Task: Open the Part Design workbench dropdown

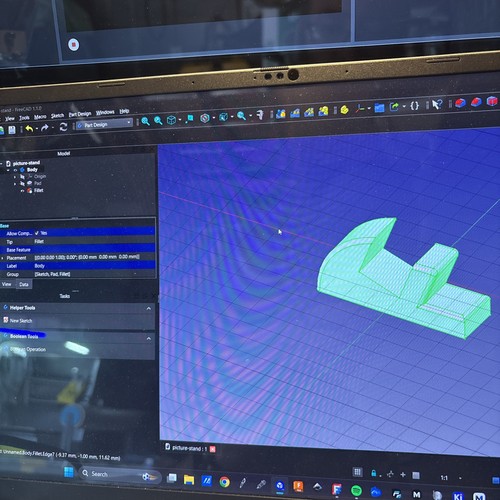Action: pos(104,124)
